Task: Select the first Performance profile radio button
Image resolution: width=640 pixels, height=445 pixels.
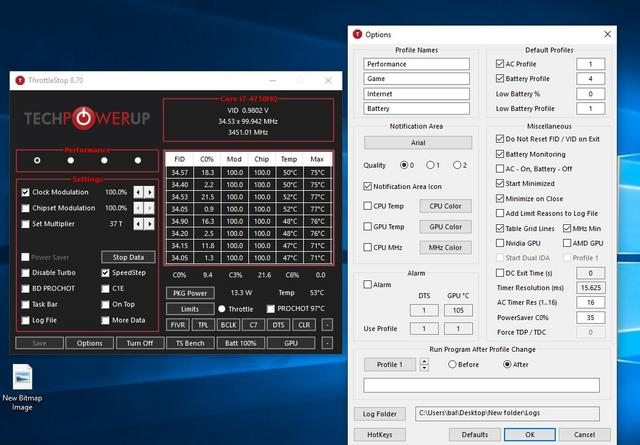Action: [37, 159]
